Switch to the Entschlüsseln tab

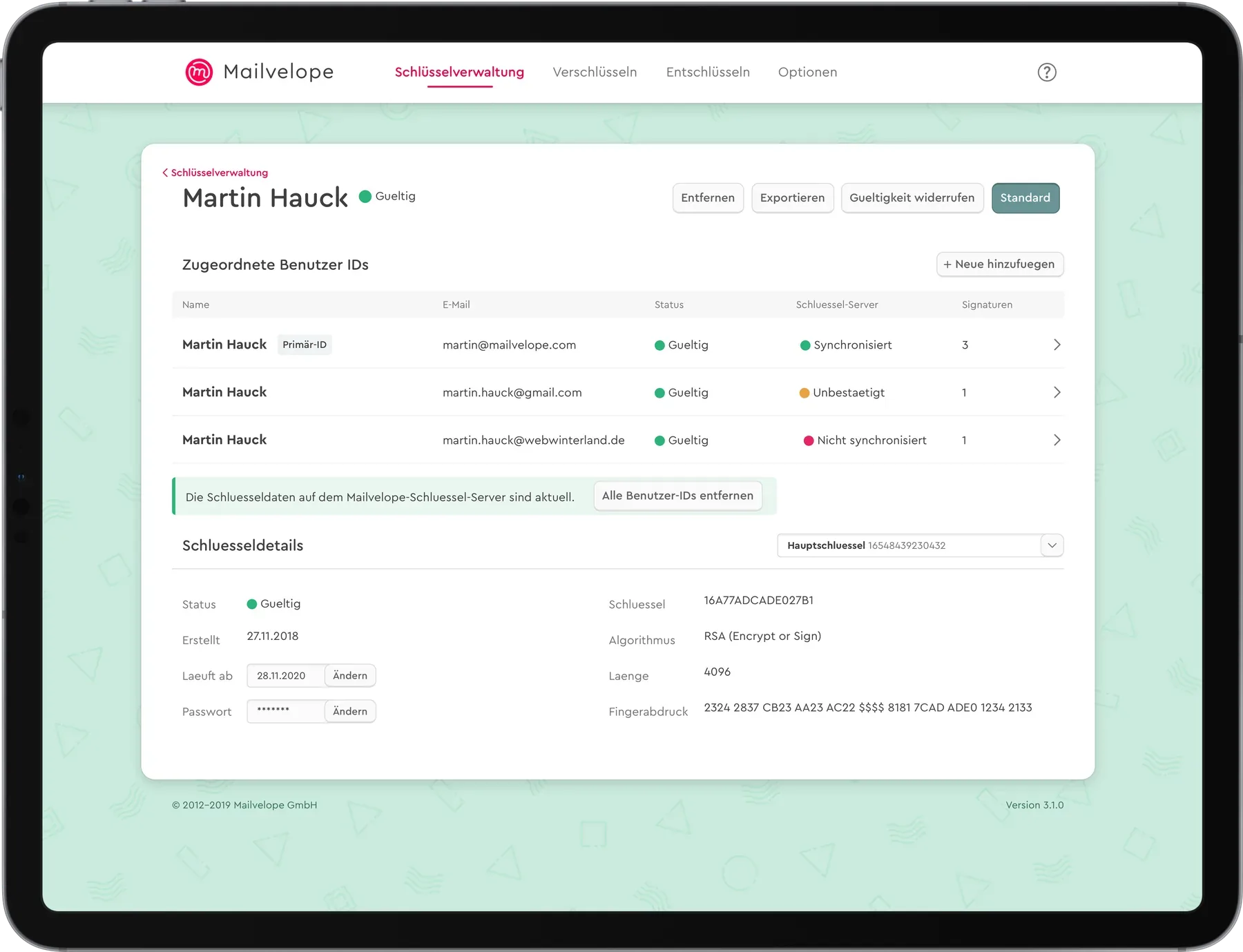coord(708,72)
